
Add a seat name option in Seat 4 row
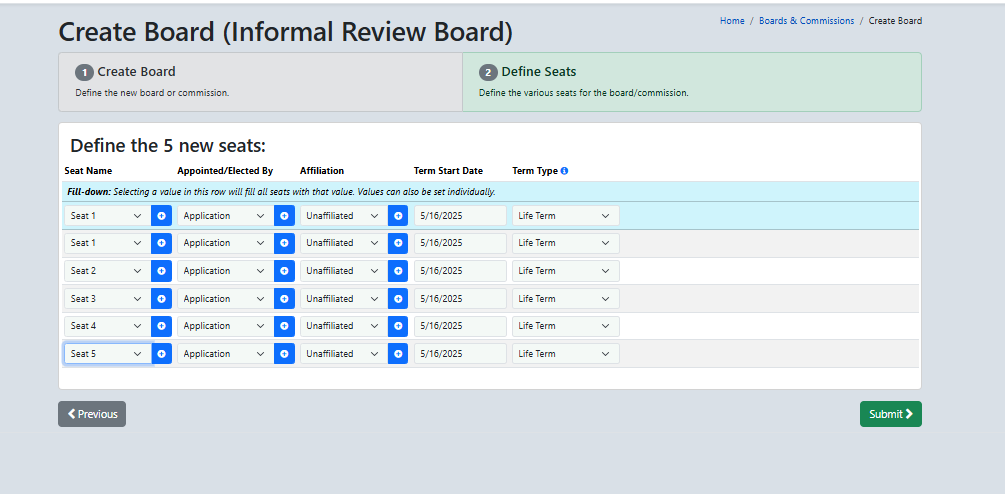[x=162, y=326]
